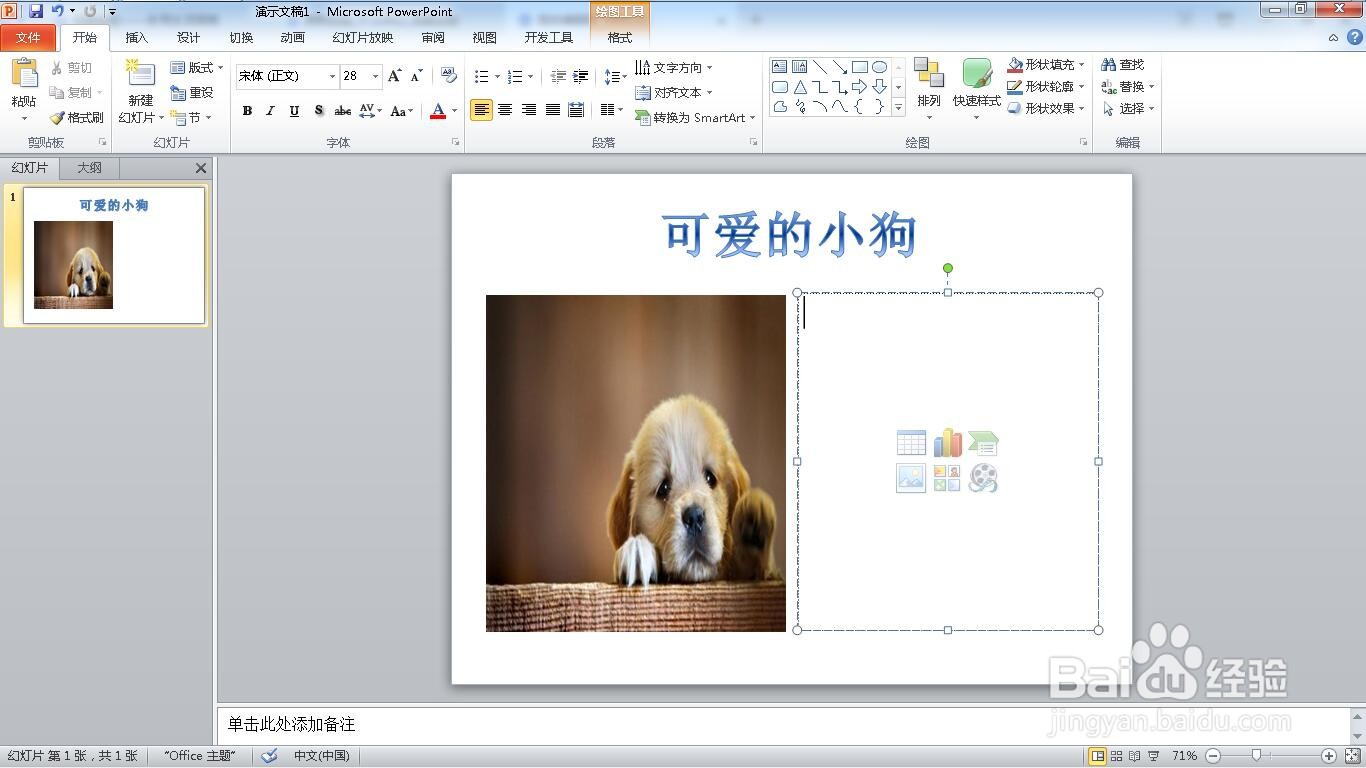Select the Oval shape in the shape gallery
The width and height of the screenshot is (1366, 768).
(x=879, y=67)
